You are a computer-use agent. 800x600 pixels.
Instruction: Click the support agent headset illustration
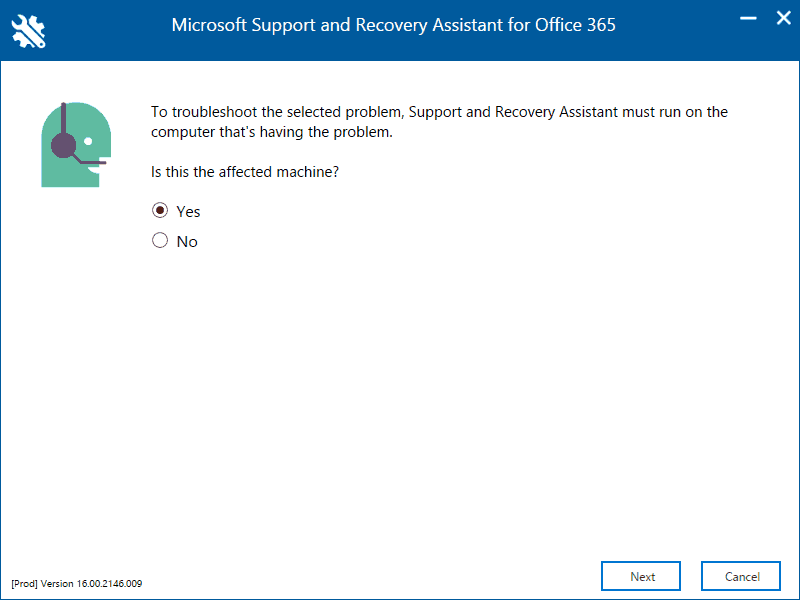(74, 144)
